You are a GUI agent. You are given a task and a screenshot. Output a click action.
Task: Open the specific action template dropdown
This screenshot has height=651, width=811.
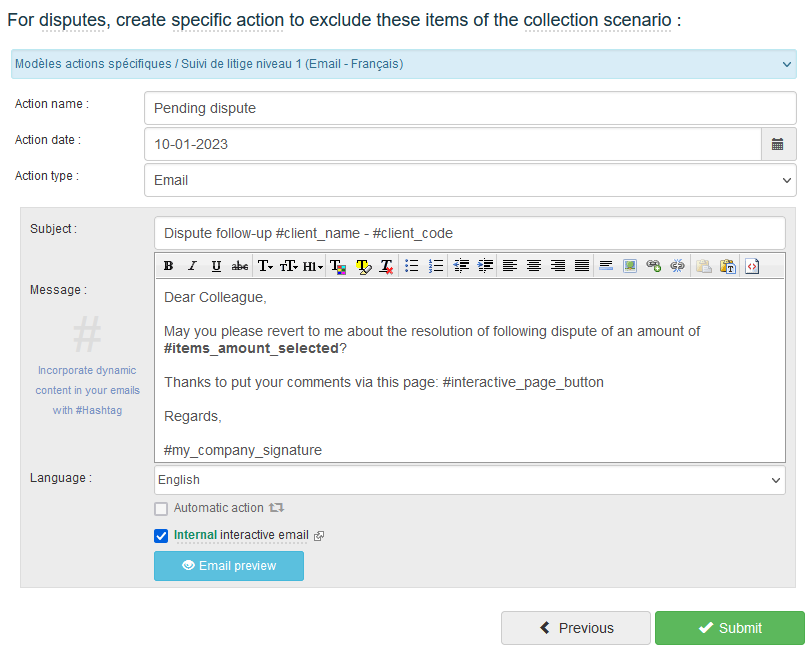point(404,64)
